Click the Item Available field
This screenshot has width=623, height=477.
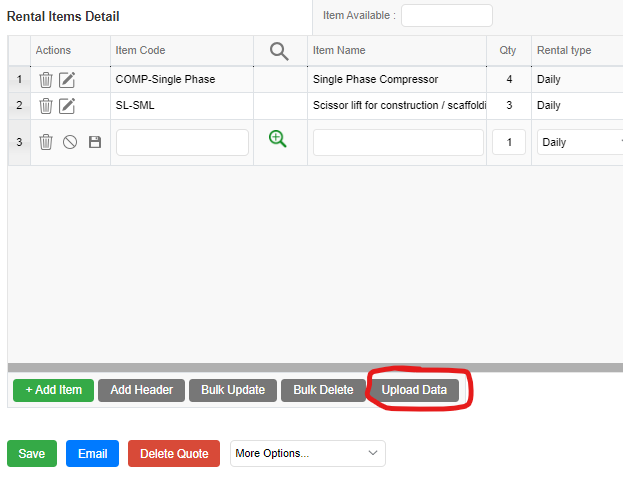(447, 15)
